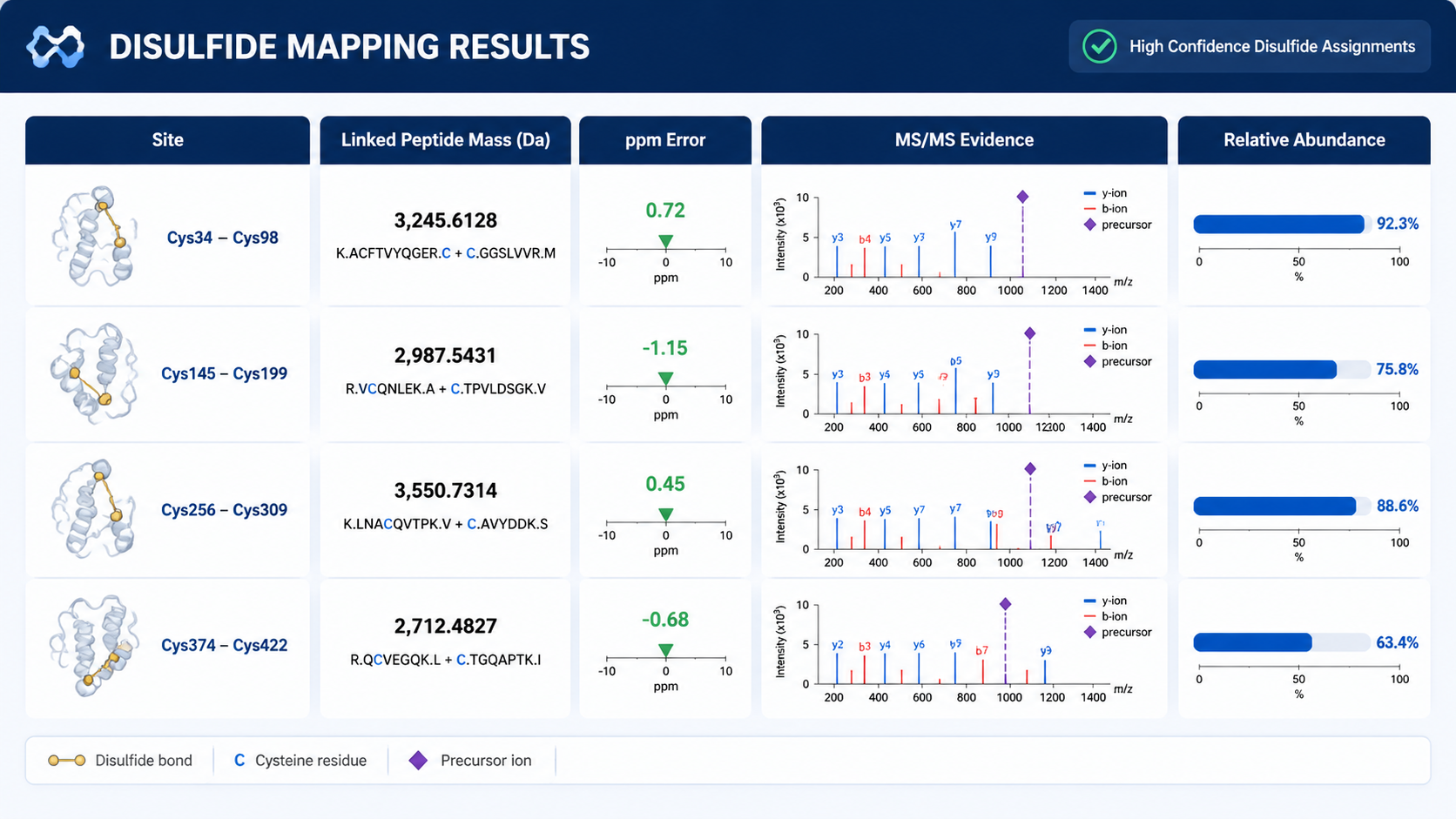Click the disulfide bond legend icon
Viewport: 1456px width, 819px height.
tap(66, 761)
